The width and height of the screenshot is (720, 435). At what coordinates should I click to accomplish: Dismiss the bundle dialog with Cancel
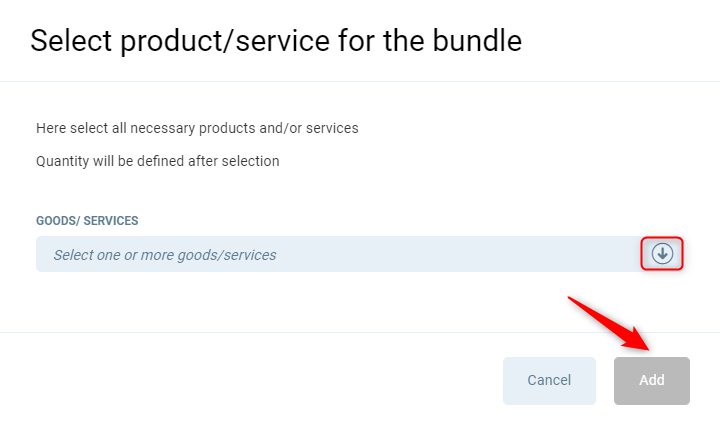click(549, 380)
